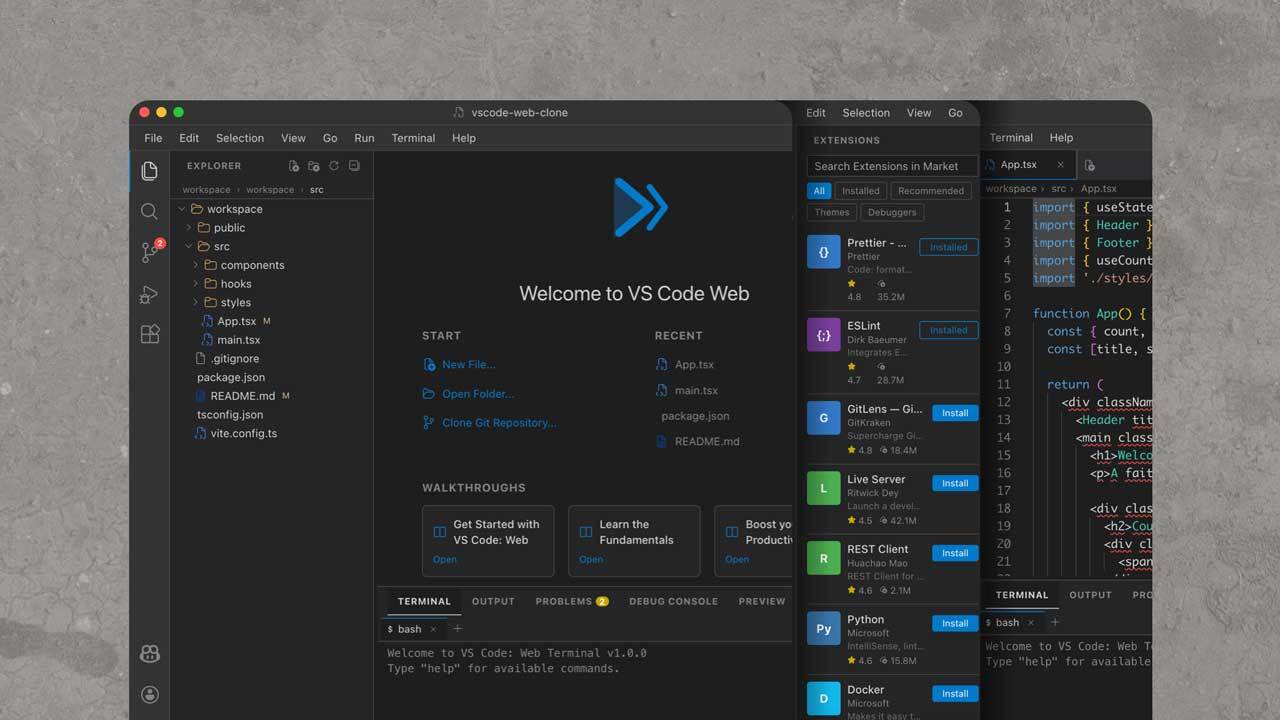
Task: Install the Live Server extension
Action: (955, 483)
